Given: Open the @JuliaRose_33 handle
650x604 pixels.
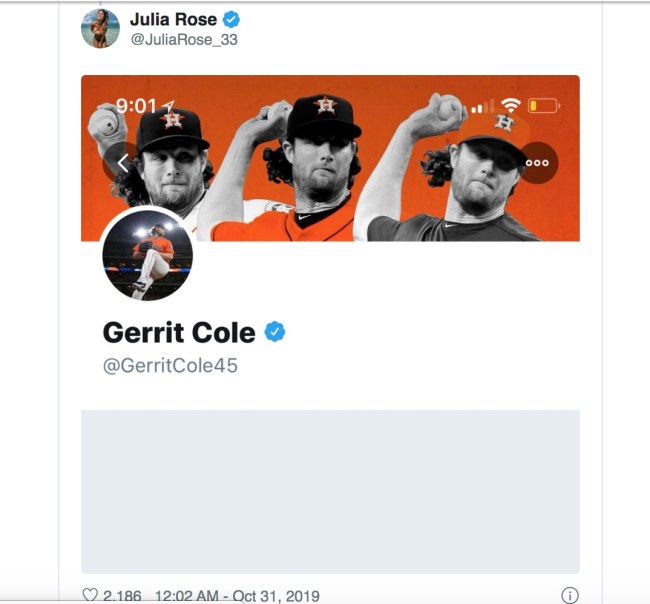Looking at the screenshot, I should tap(183, 40).
